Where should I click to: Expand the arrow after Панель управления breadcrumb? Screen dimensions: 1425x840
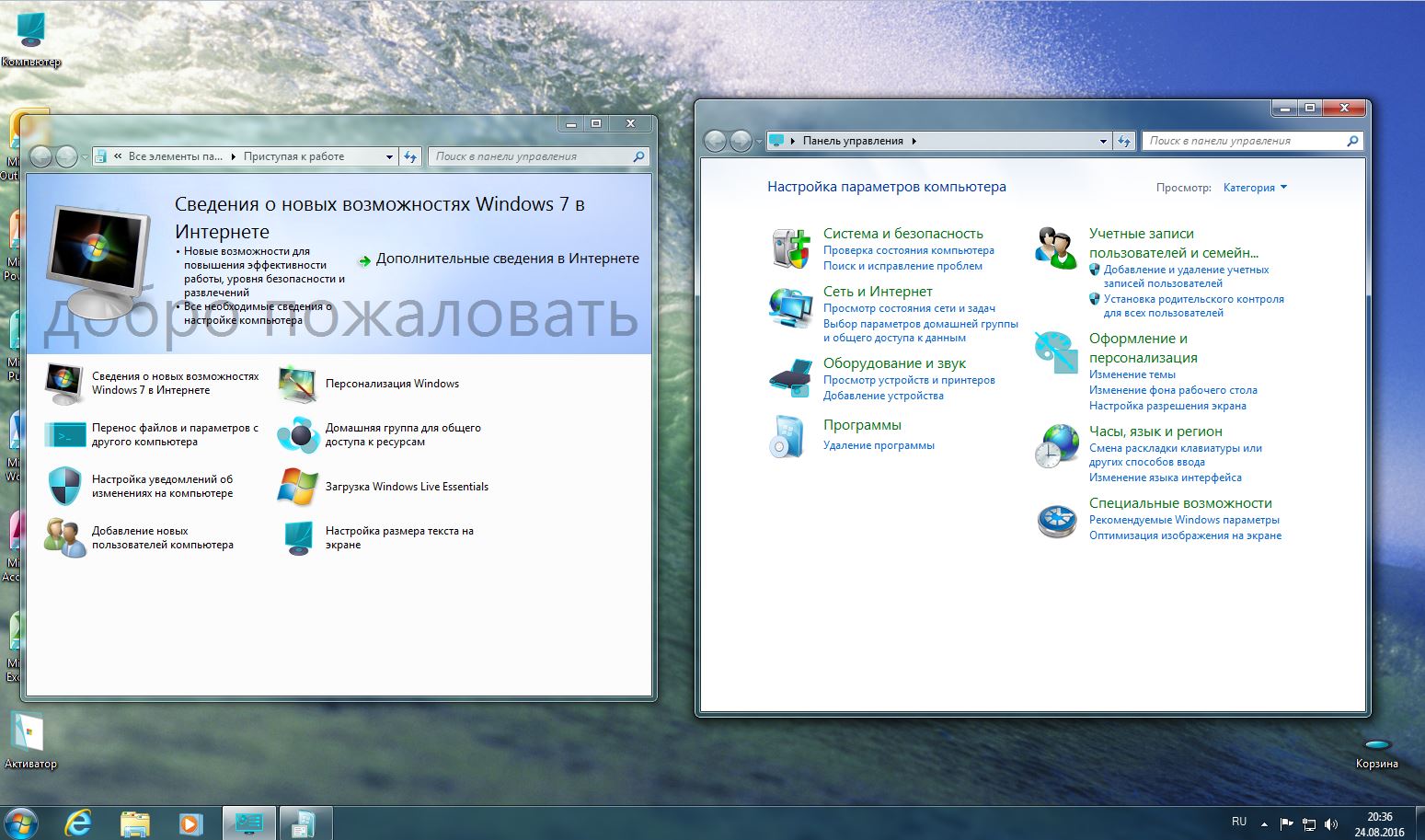pyautogui.click(x=914, y=142)
